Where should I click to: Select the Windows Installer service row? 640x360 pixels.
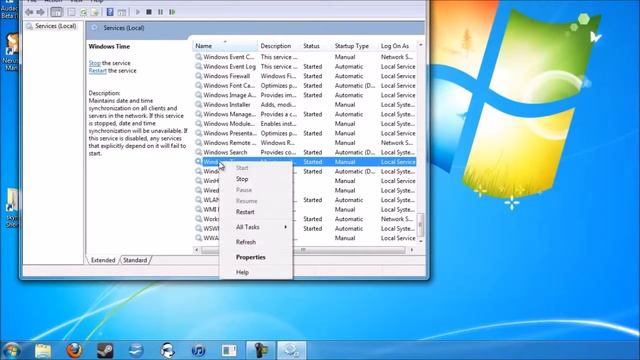pos(305,104)
